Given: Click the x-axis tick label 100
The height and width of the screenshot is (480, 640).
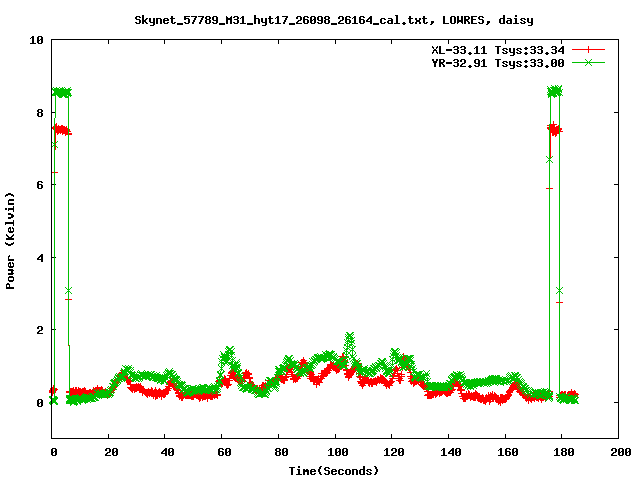Looking at the screenshot, I should (338, 452).
